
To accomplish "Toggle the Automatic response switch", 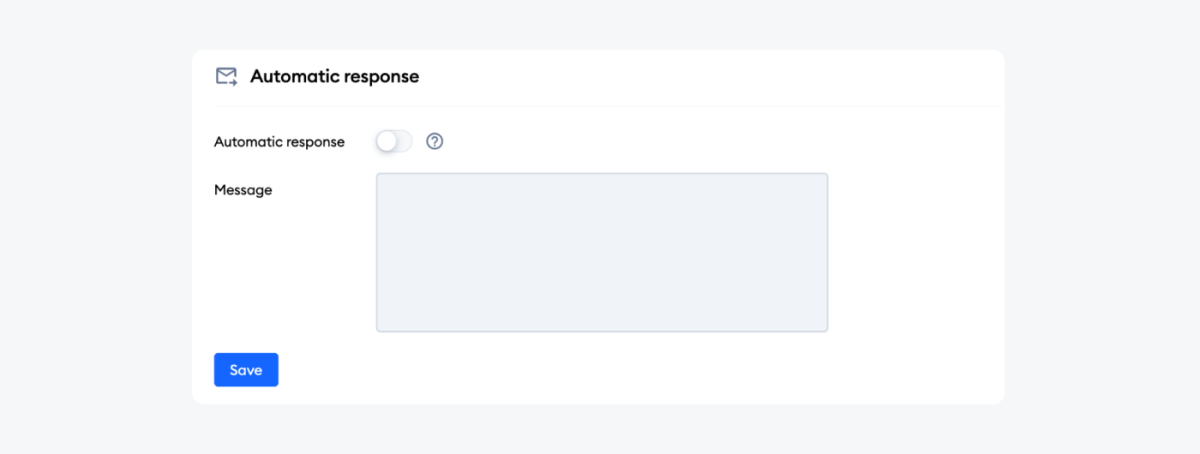I will [x=394, y=142].
